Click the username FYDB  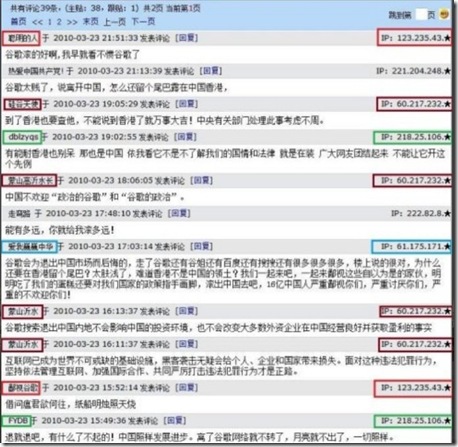click(18, 421)
